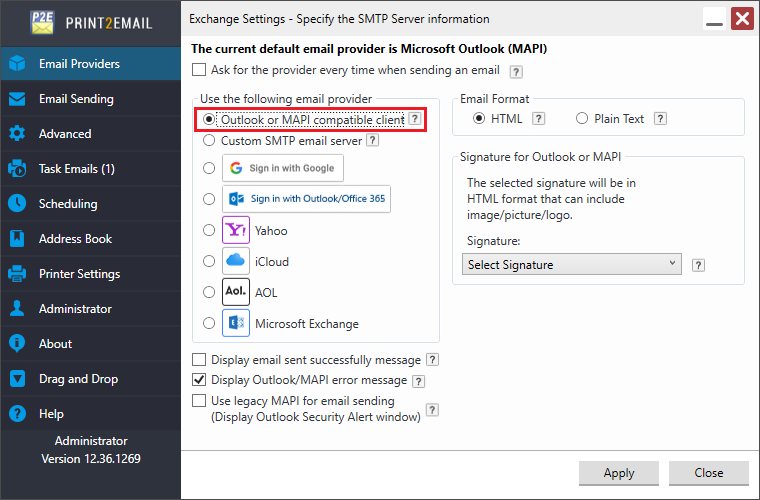Open the Advanced section
Image resolution: width=760 pixels, height=500 pixels.
[x=91, y=134]
